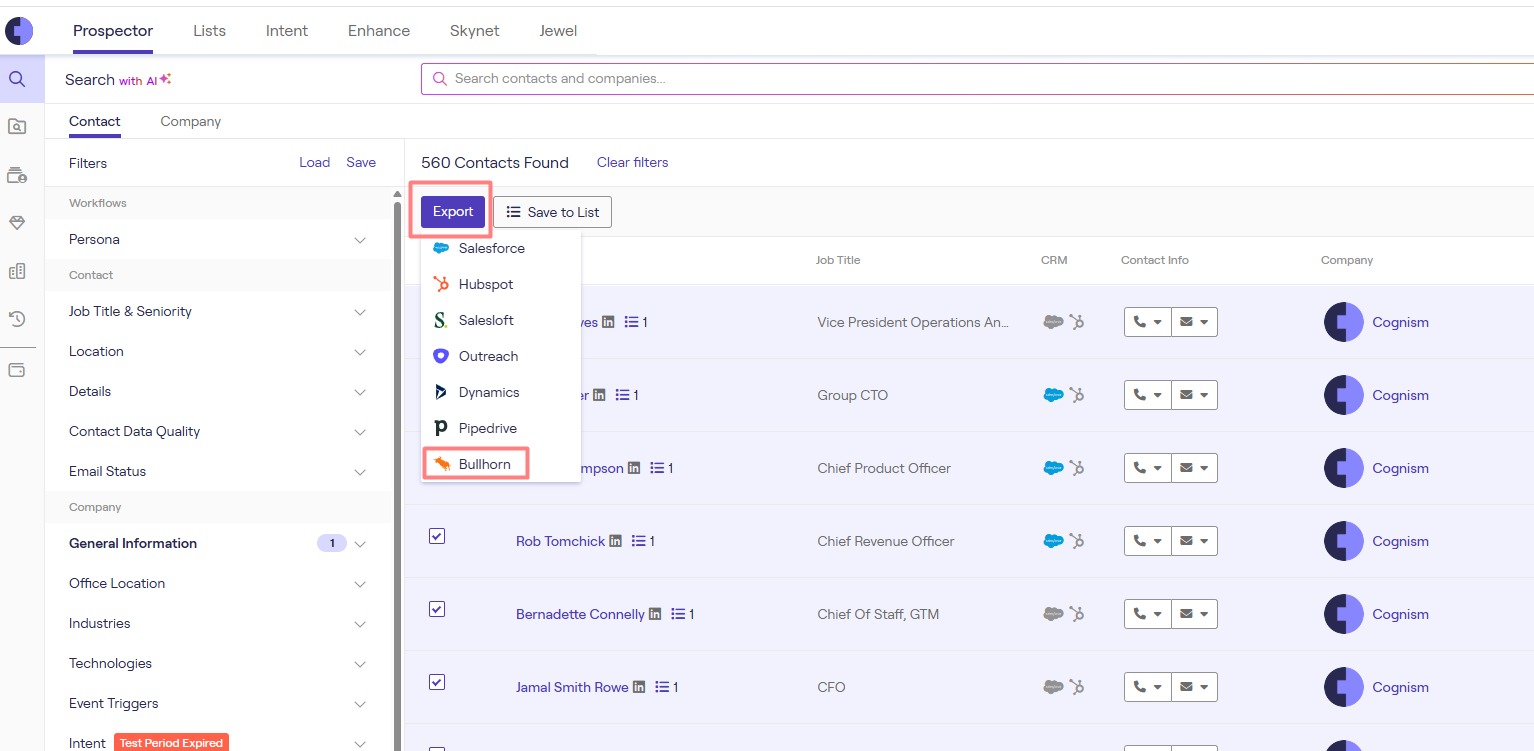Switch to the Company tab
The height and width of the screenshot is (751, 1534).
click(190, 121)
